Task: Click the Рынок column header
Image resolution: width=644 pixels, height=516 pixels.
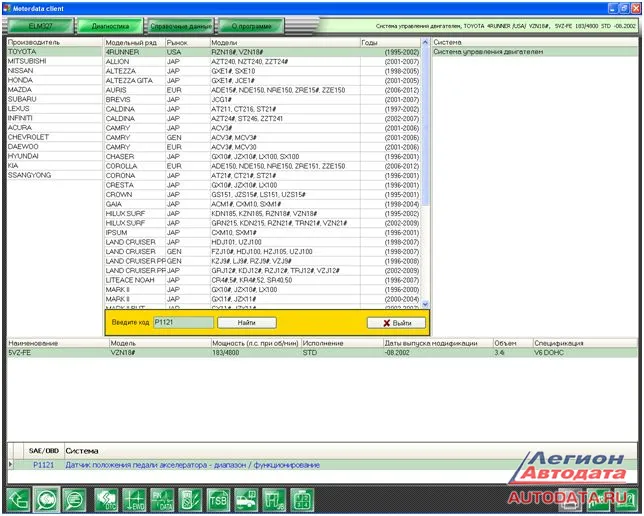Action: [187, 42]
